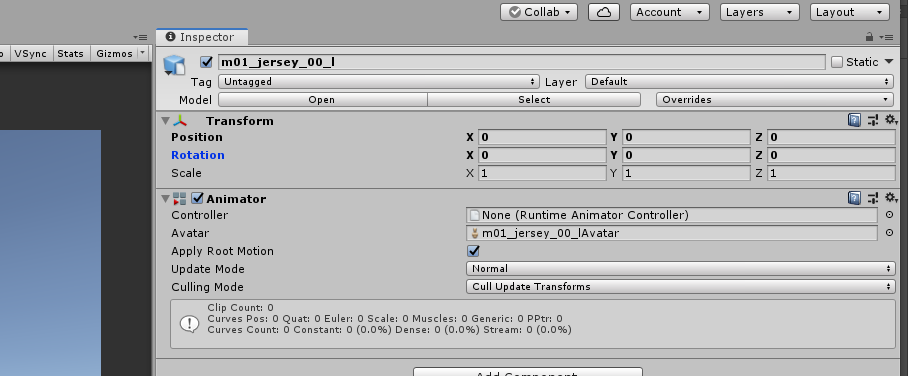Viewport: 908px width, 376px height.
Task: Open the Update Mode dropdown
Action: click(x=680, y=269)
